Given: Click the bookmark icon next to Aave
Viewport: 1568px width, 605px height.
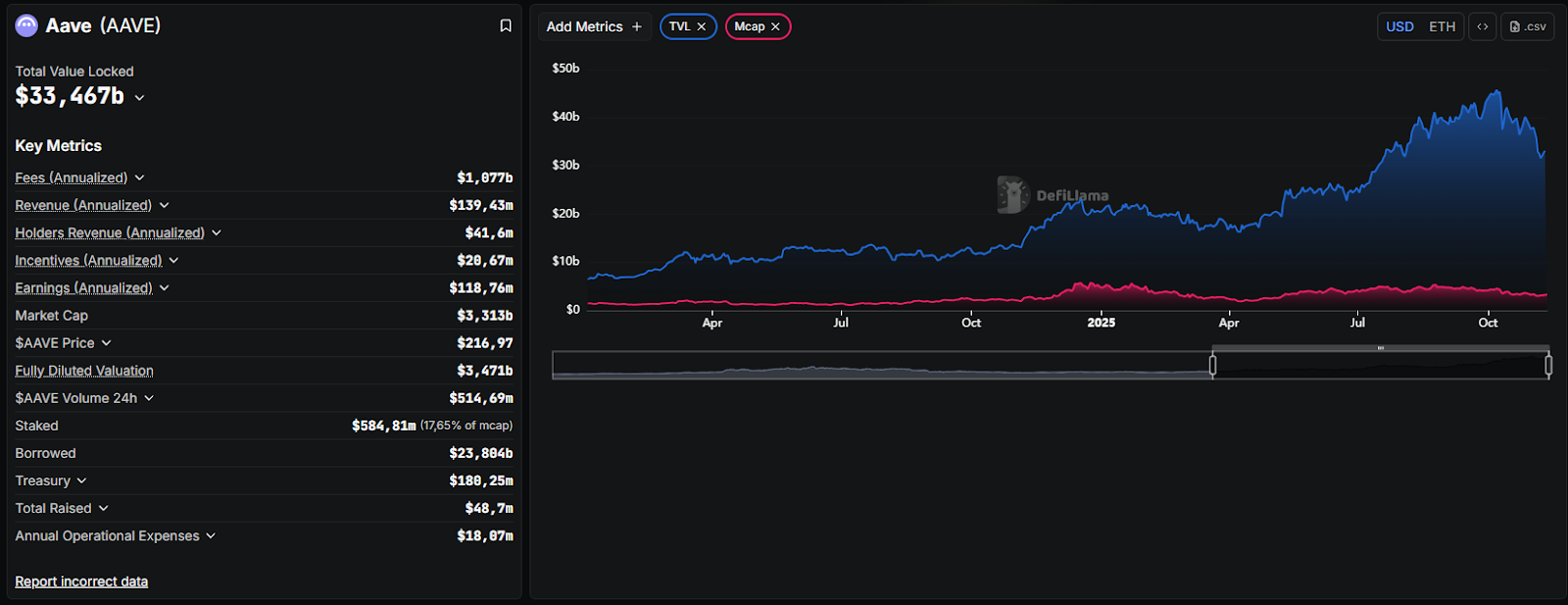Looking at the screenshot, I should coord(506,26).
